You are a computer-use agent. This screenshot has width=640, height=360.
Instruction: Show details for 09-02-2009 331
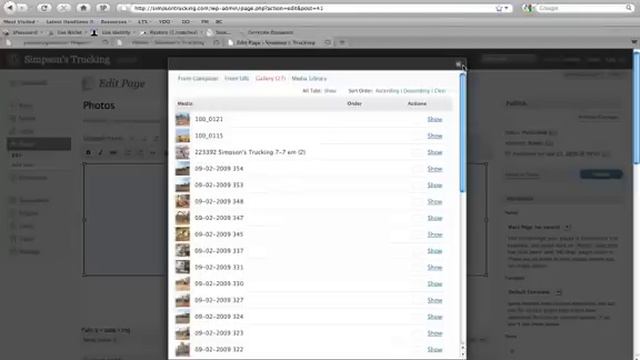[435, 267]
